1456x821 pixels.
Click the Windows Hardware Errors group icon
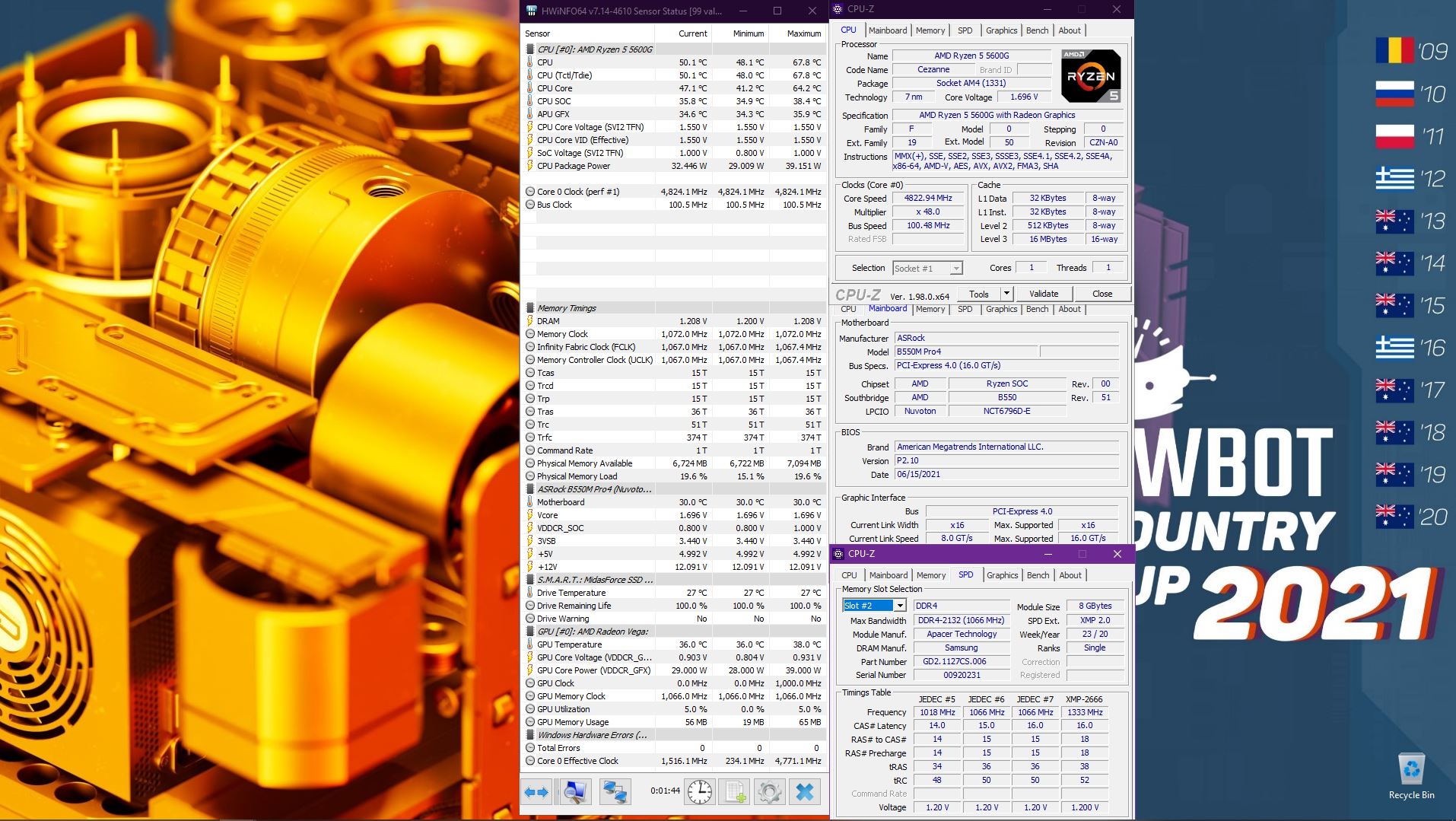[530, 735]
